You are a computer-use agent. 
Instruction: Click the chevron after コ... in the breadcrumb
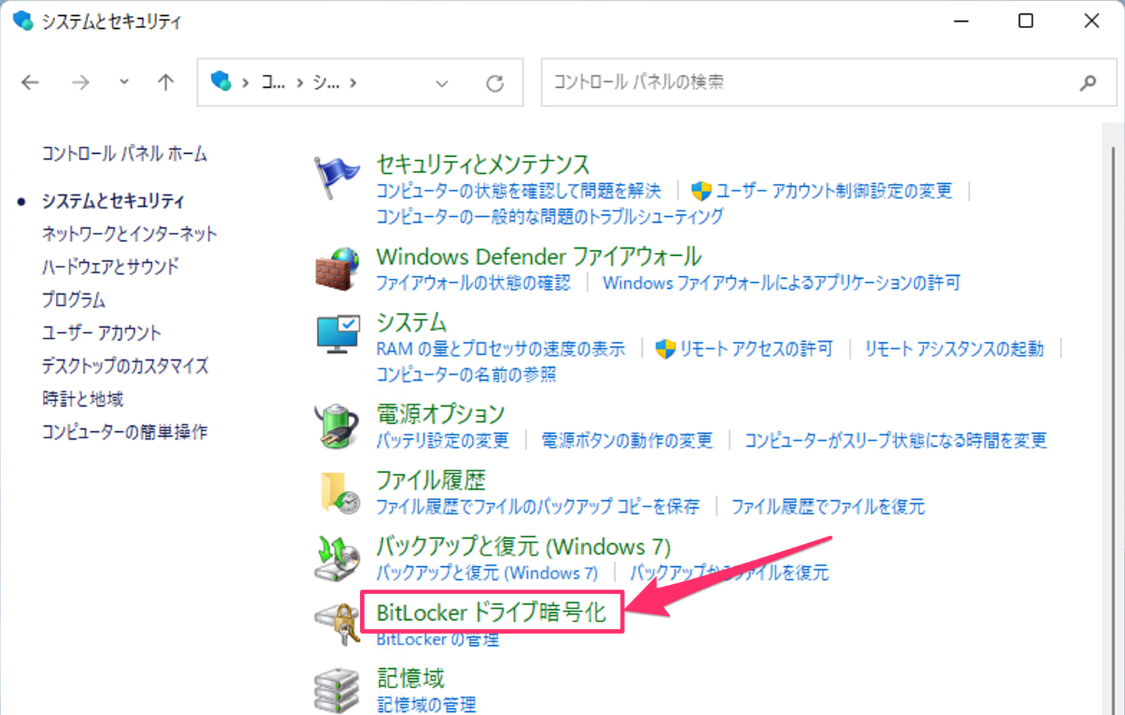[x=300, y=82]
